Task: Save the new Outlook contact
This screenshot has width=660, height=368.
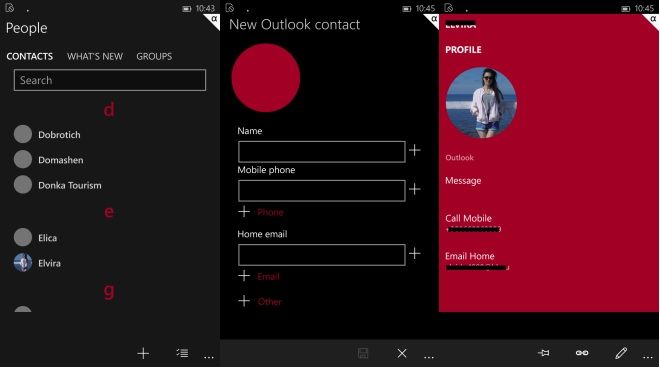Action: tap(363, 353)
